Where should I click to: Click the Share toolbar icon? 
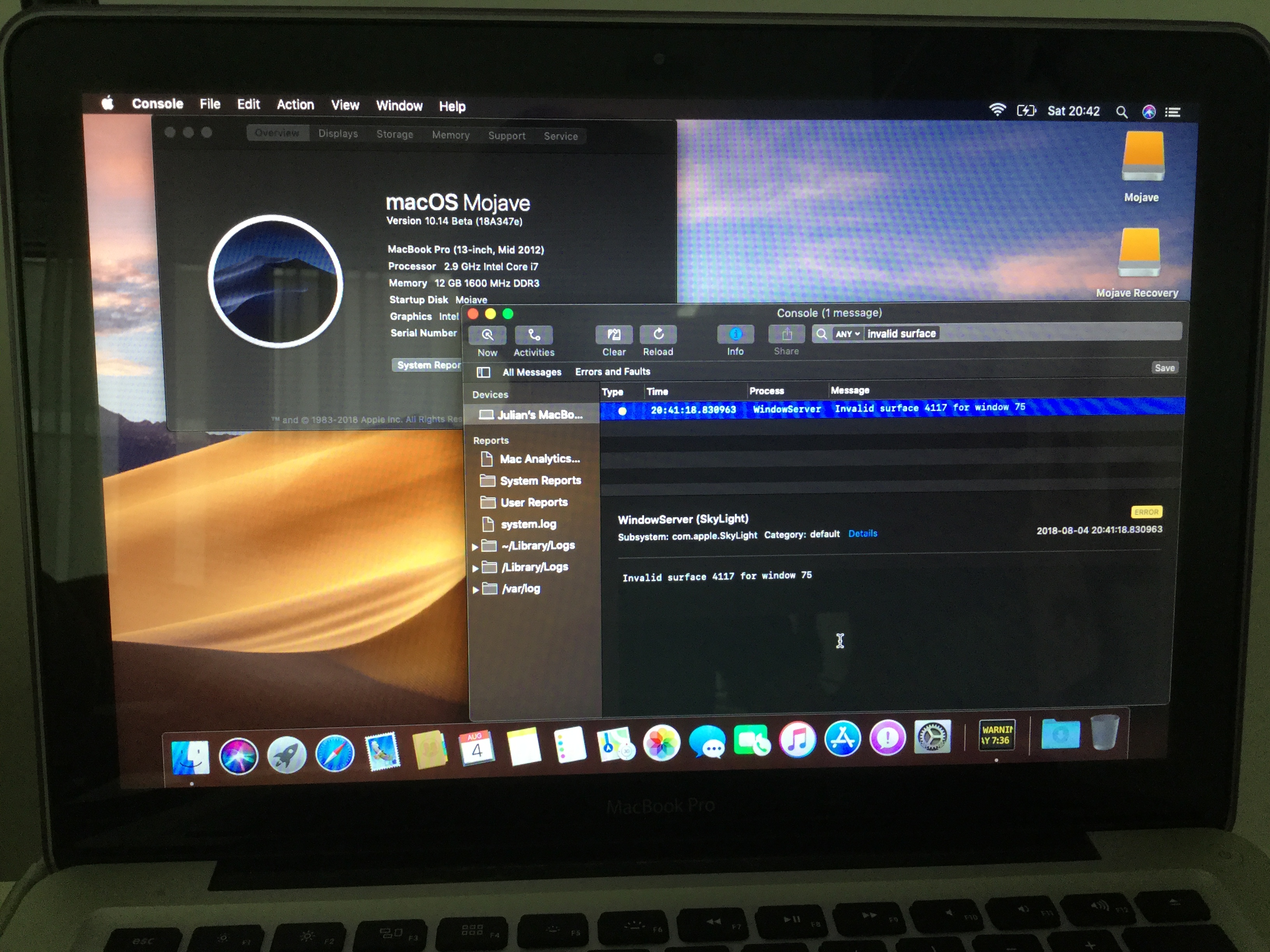click(x=786, y=334)
